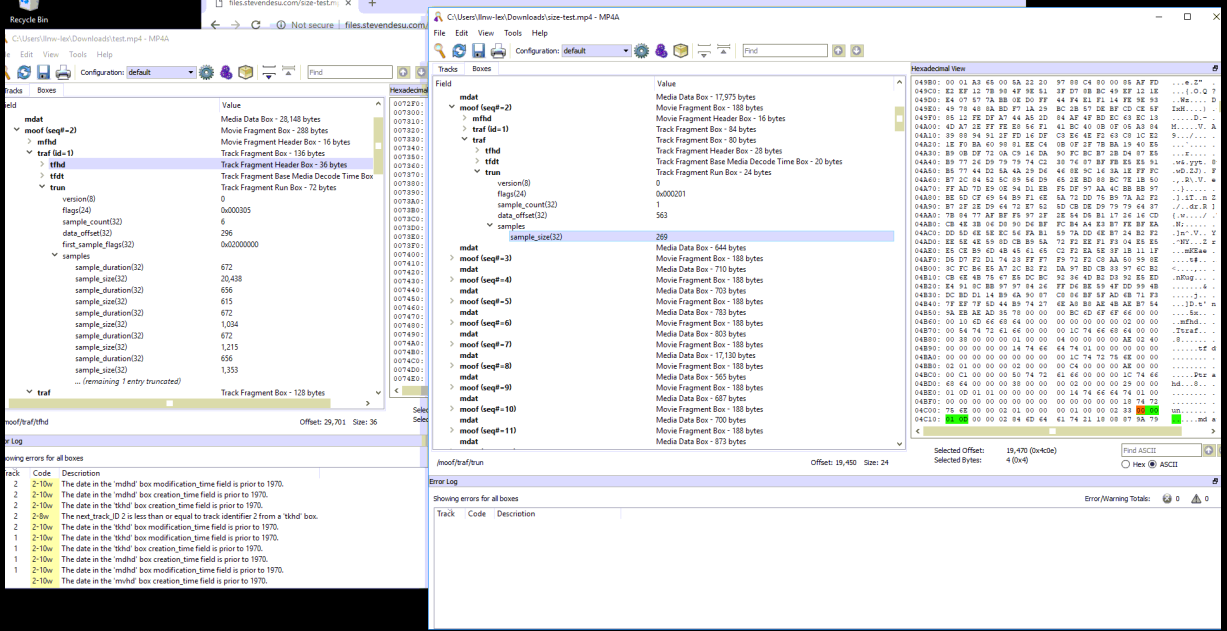Open the Tools menu in size-test.mp4 window
Image resolution: width=1227 pixels, height=631 pixels.
point(513,33)
